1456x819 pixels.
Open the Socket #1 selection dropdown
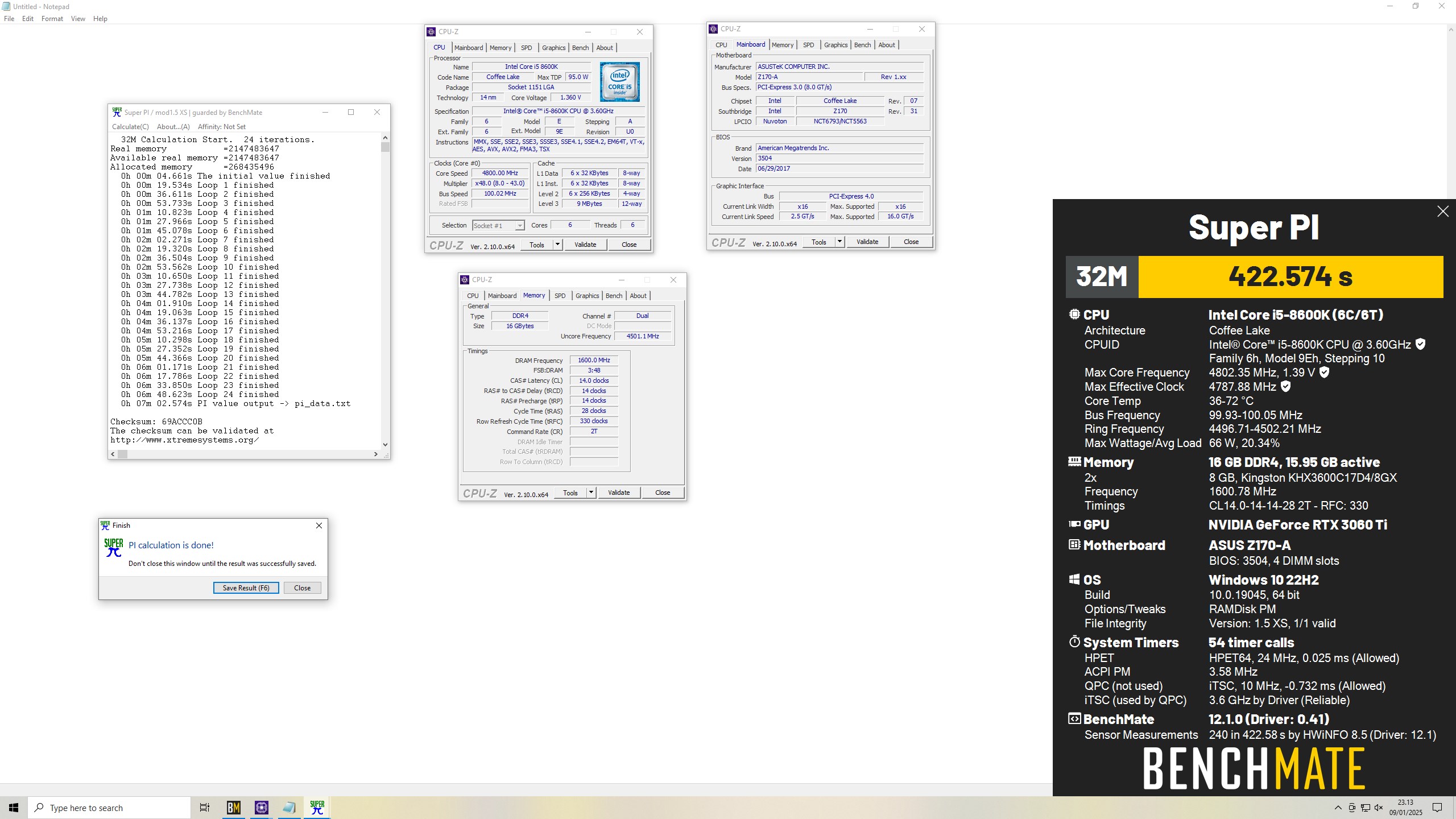tap(498, 226)
